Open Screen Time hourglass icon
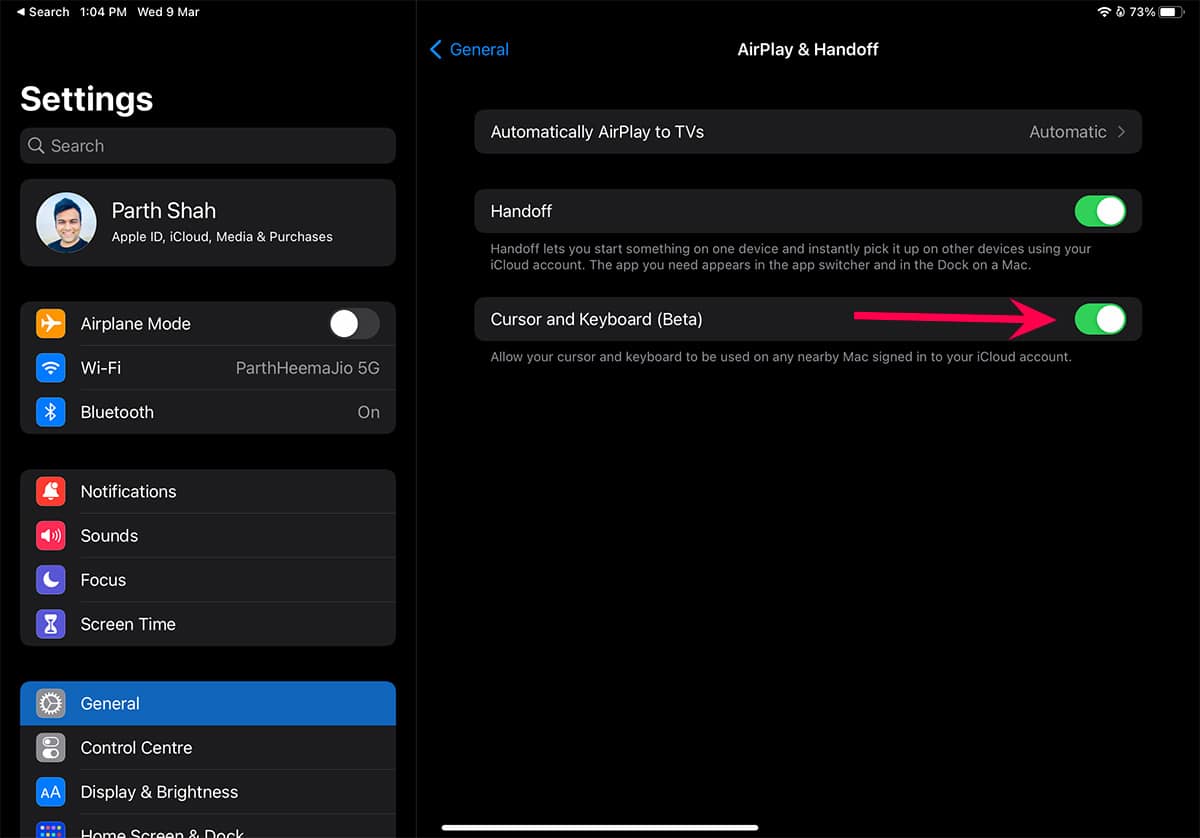Image resolution: width=1200 pixels, height=838 pixels. click(x=50, y=624)
